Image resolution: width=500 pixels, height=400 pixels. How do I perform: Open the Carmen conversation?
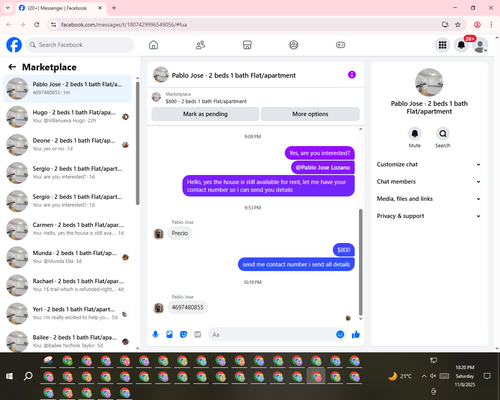click(x=67, y=229)
